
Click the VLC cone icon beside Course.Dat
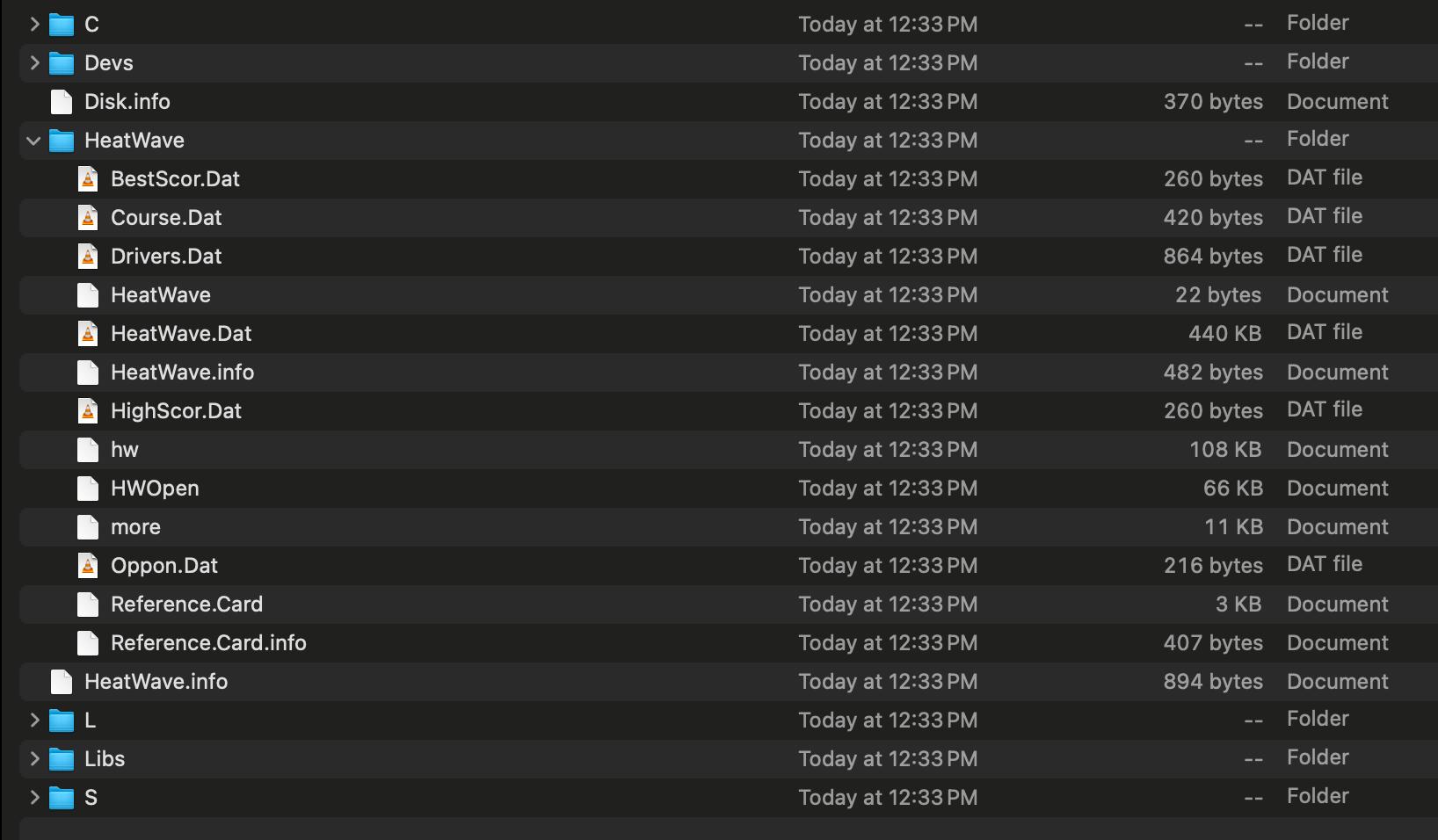(88, 218)
